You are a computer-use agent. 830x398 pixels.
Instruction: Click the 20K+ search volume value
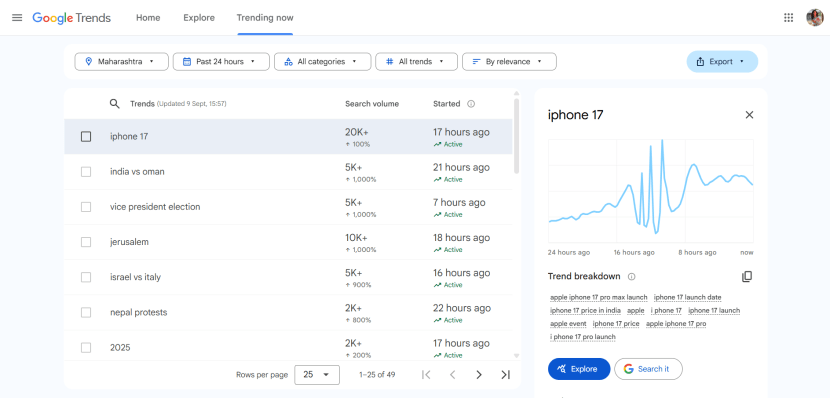tap(356, 132)
